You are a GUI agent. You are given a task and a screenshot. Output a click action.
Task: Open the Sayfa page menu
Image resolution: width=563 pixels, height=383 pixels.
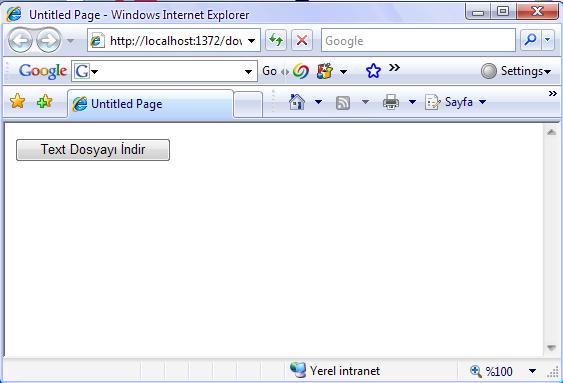(455, 102)
